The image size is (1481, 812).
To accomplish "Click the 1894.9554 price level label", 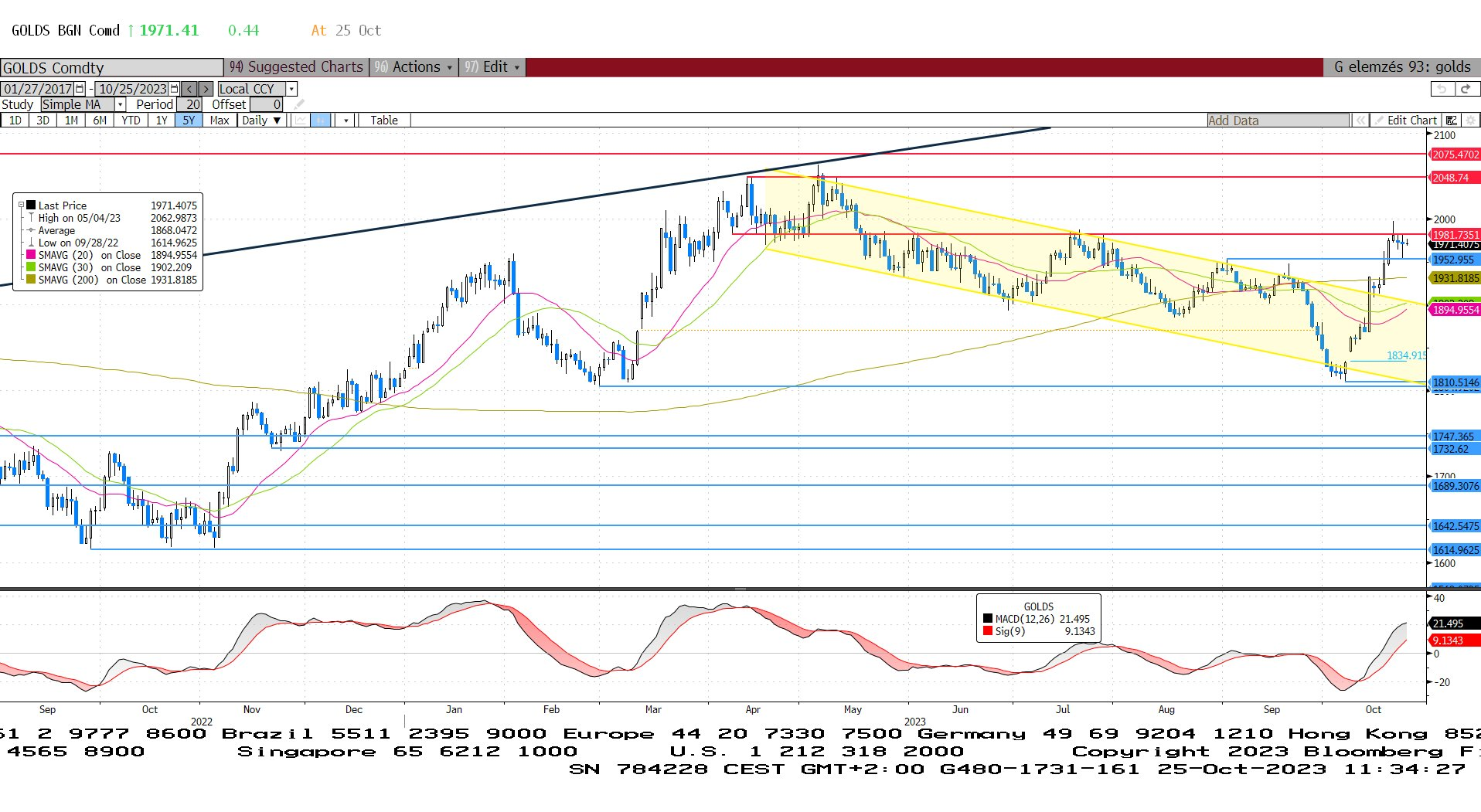I will 1455,310.
